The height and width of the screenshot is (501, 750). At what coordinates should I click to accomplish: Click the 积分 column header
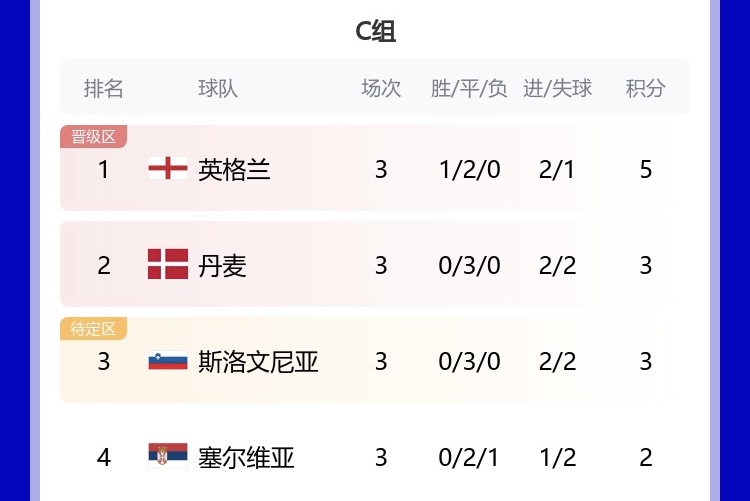pos(645,88)
